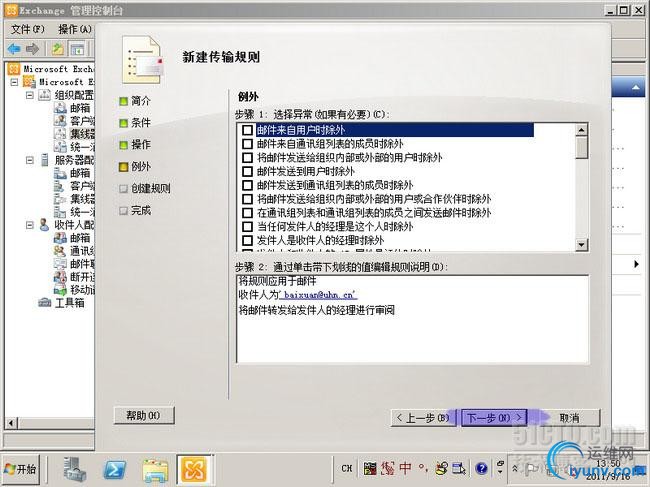
Task: Click the blue help icon in tray
Action: (481, 468)
